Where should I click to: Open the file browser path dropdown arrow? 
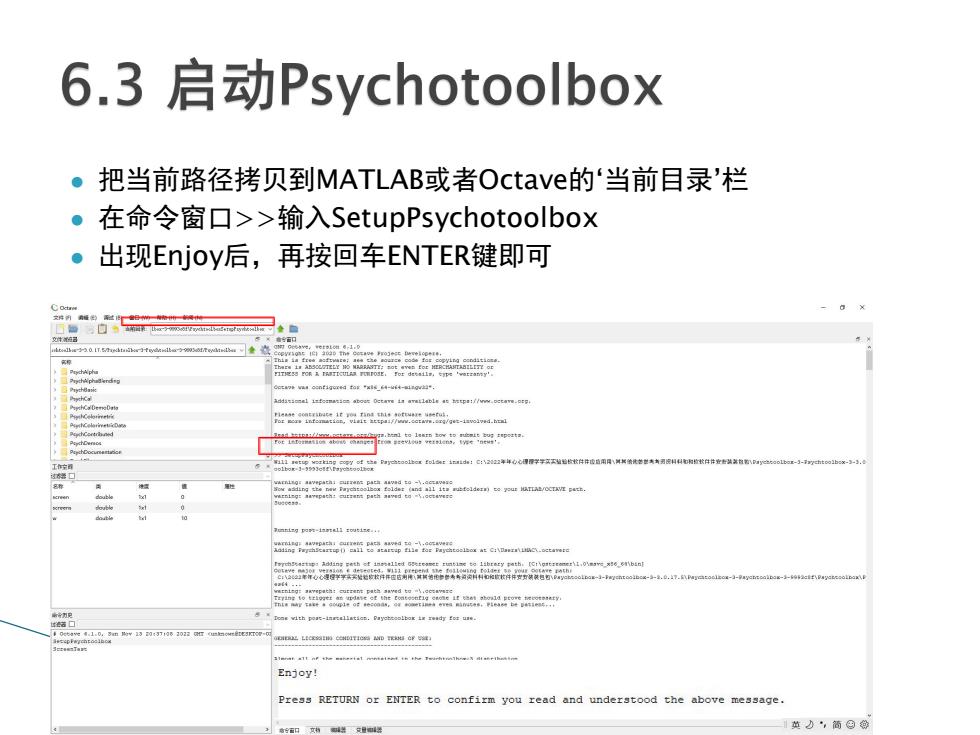click(242, 350)
